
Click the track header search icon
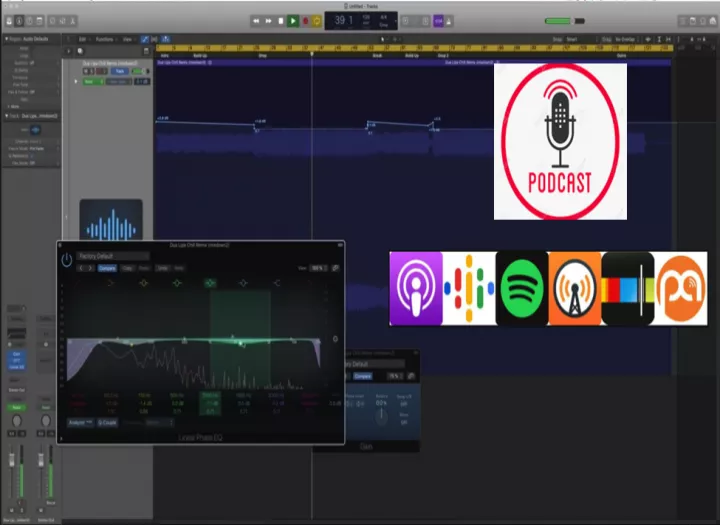click(x=80, y=51)
